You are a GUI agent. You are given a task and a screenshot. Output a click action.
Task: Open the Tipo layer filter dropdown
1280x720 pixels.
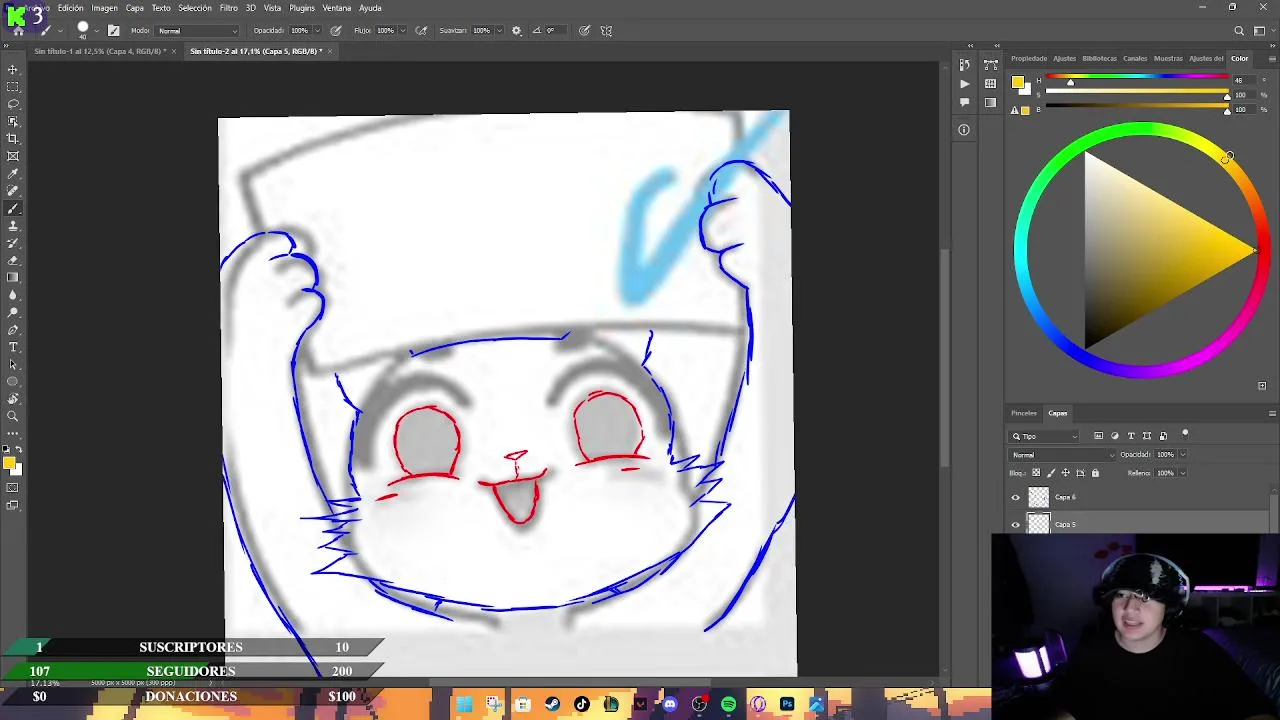pyautogui.click(x=1044, y=436)
